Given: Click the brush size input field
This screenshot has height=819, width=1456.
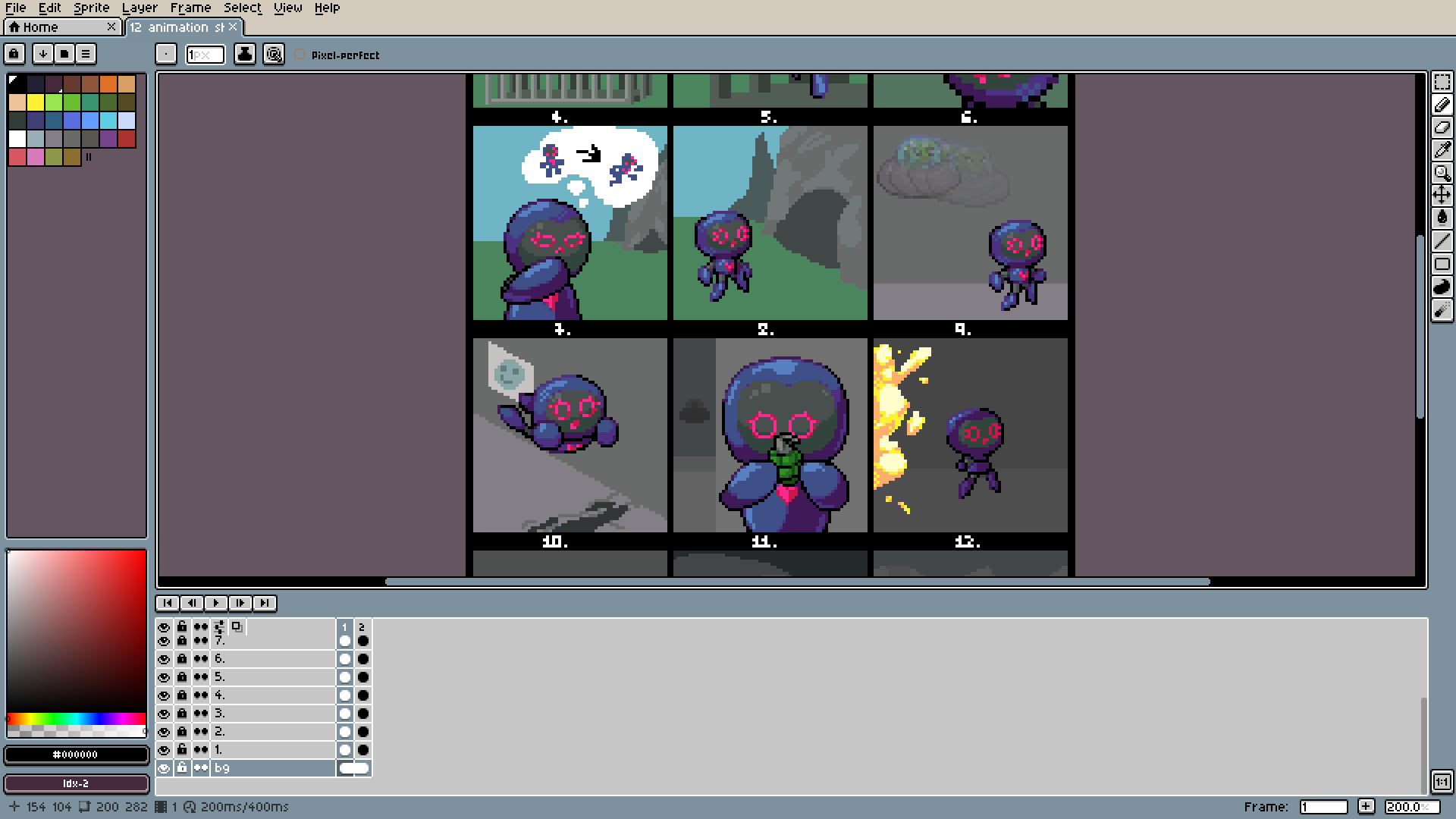Looking at the screenshot, I should [x=206, y=55].
